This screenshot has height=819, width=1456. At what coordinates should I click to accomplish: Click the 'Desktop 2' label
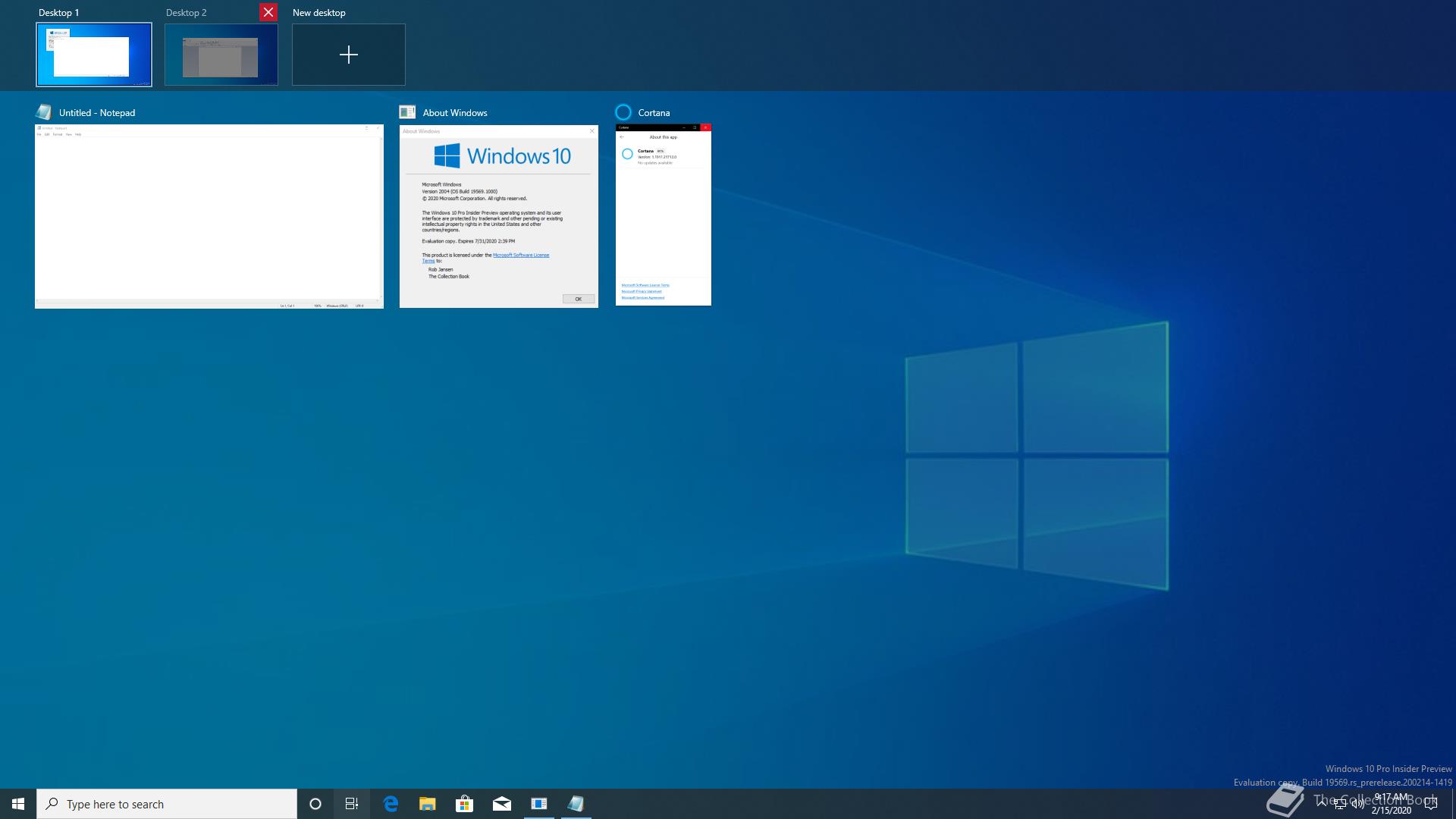(x=187, y=13)
